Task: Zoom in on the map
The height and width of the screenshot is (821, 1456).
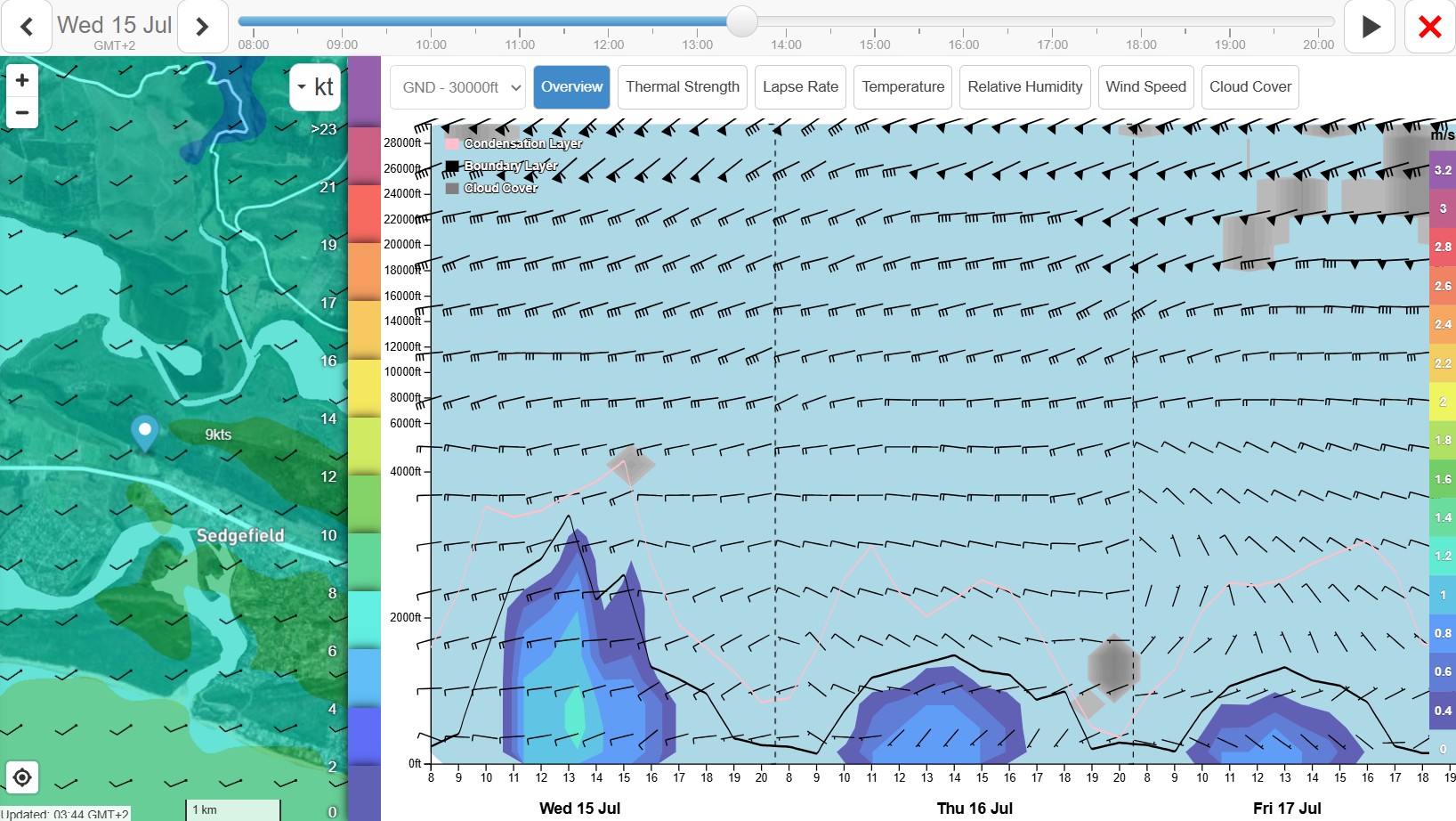Action: tap(22, 80)
